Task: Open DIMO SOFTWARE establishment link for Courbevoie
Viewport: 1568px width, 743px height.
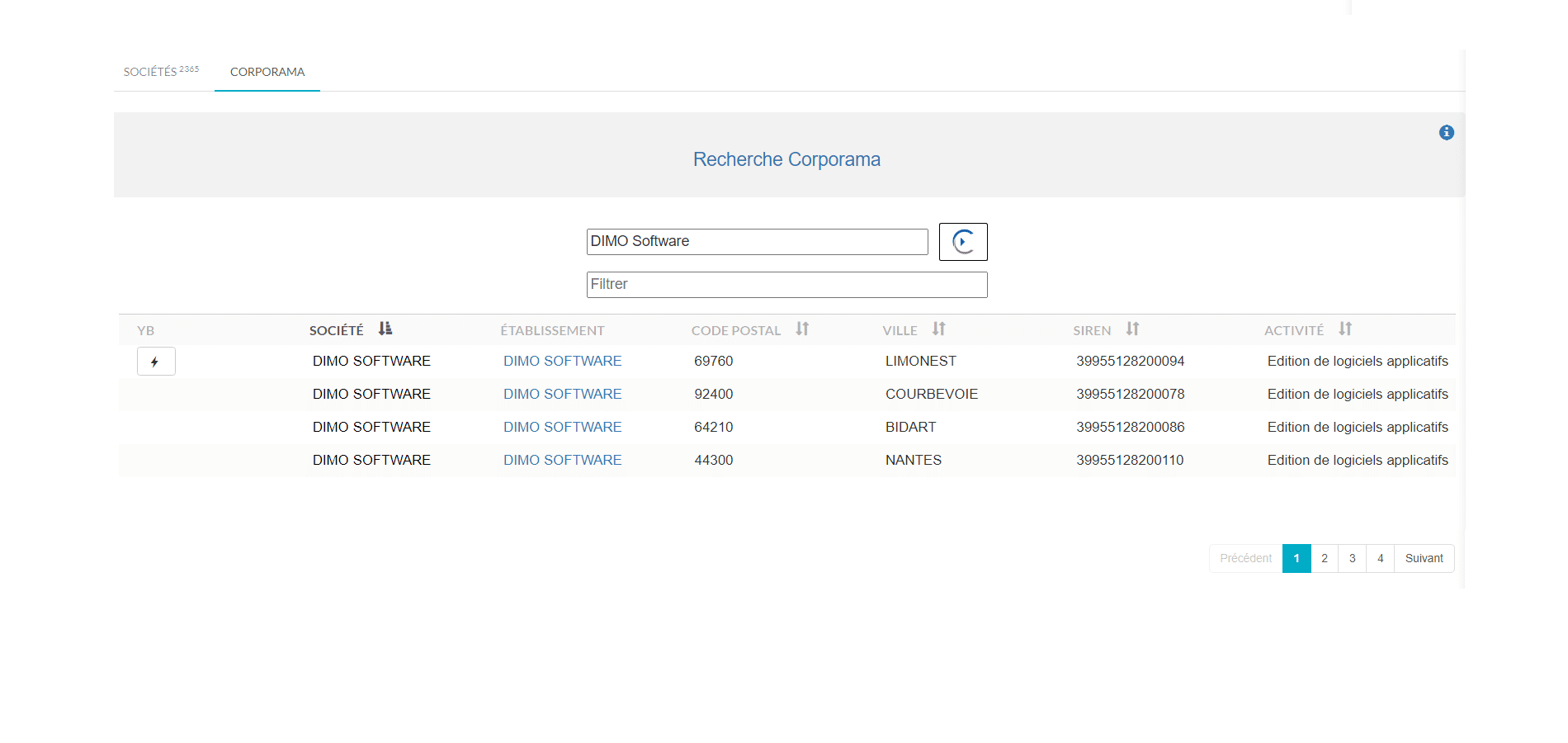Action: click(x=562, y=395)
